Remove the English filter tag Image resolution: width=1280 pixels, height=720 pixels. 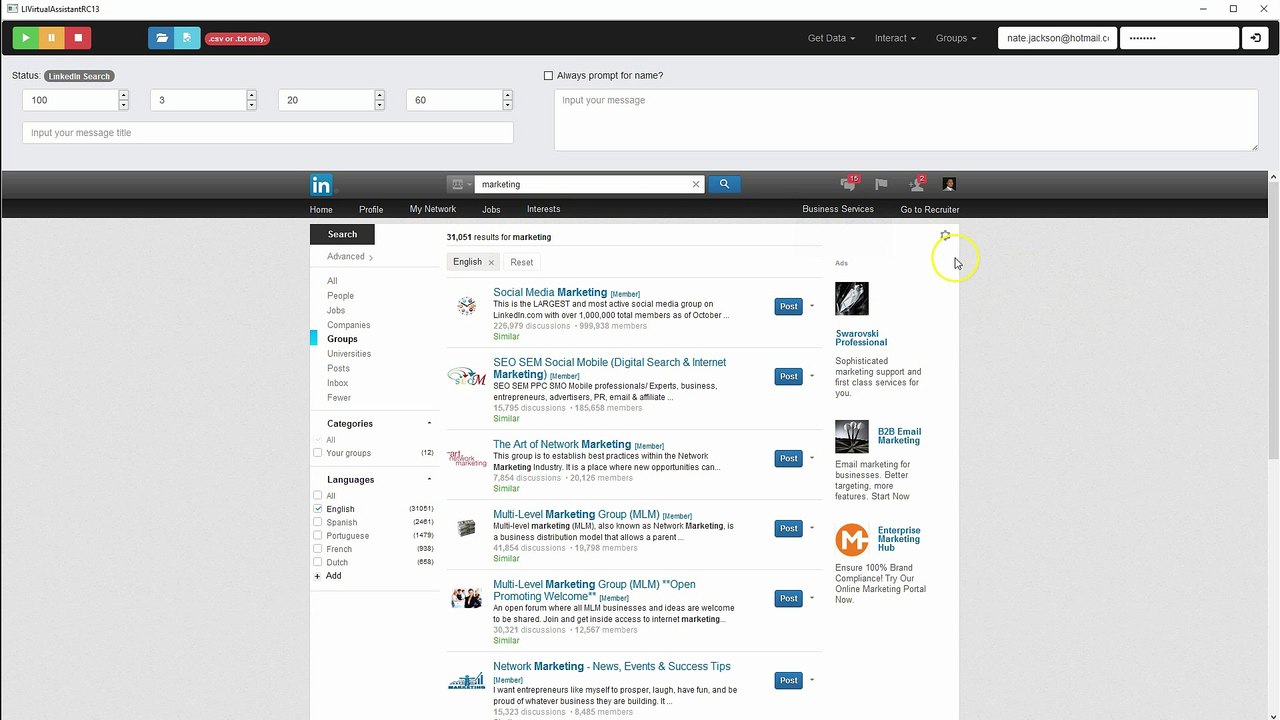pos(491,262)
